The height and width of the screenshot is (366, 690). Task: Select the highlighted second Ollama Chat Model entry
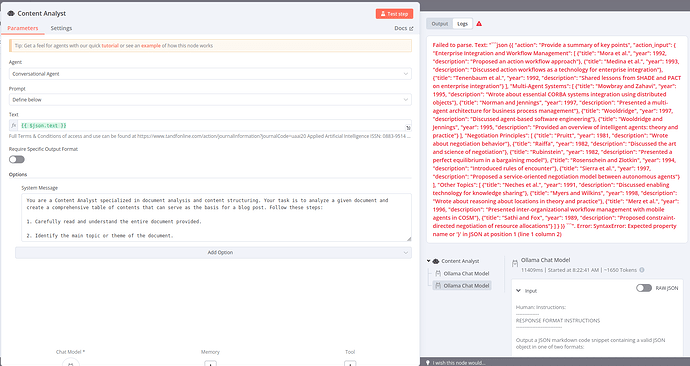click(x=462, y=285)
